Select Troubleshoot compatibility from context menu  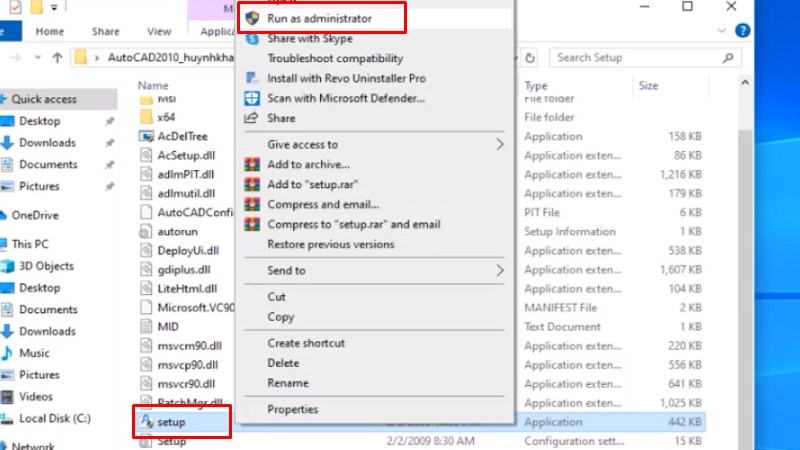pos(335,58)
